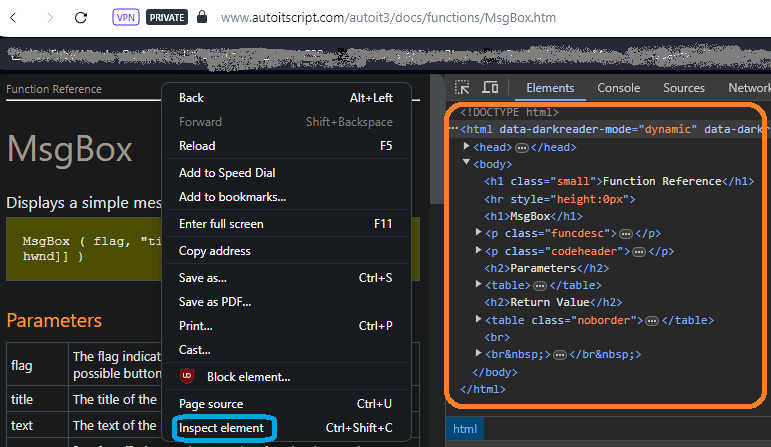Choose Inspect element
Image resolution: width=771 pixels, height=447 pixels.
click(x=286, y=428)
